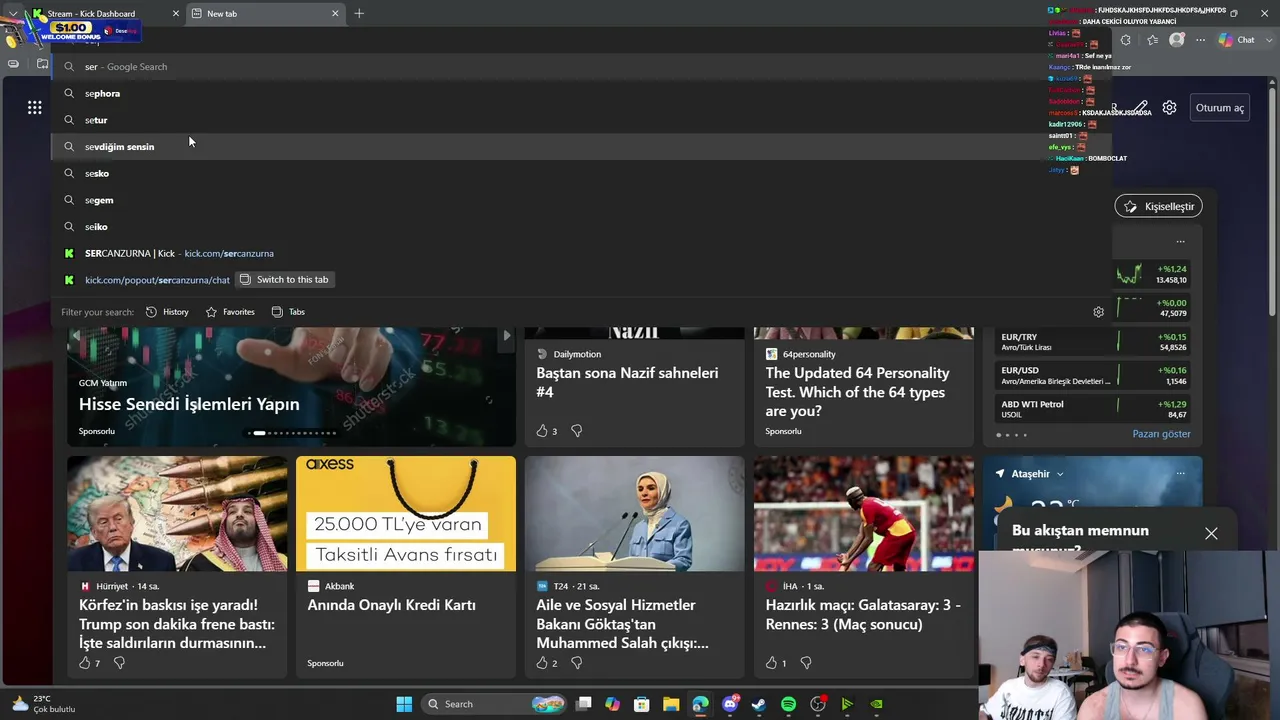Open the Copilot Chat button

tap(1236, 40)
